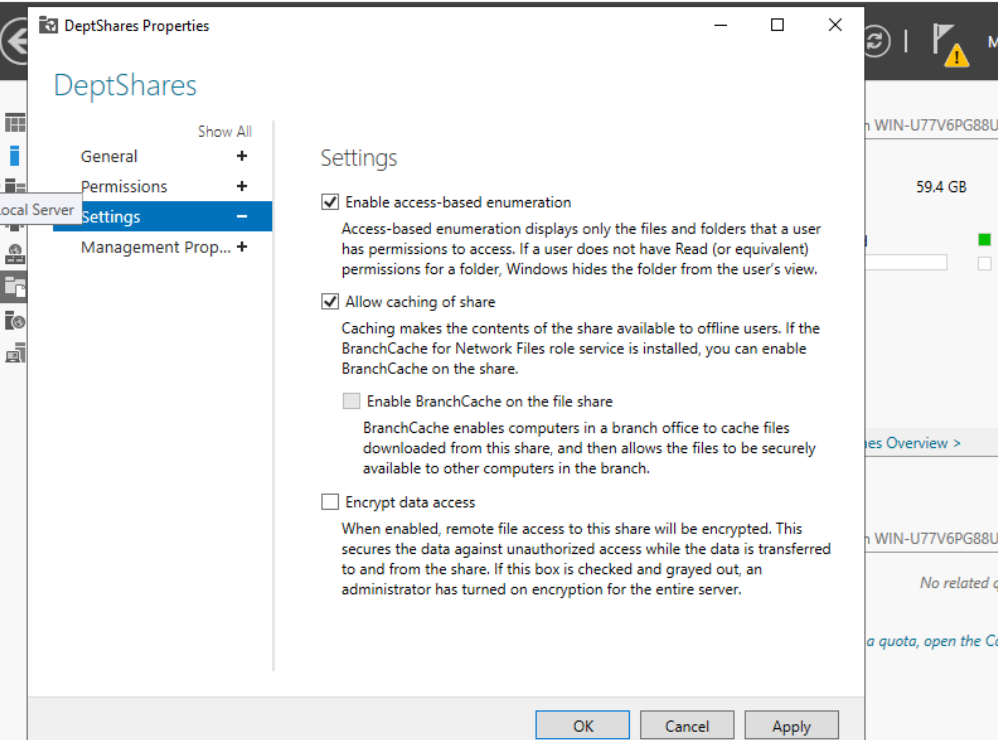Open File and Storage Services sidebar icon
Screen dimensions: 998x740
[x=15, y=288]
